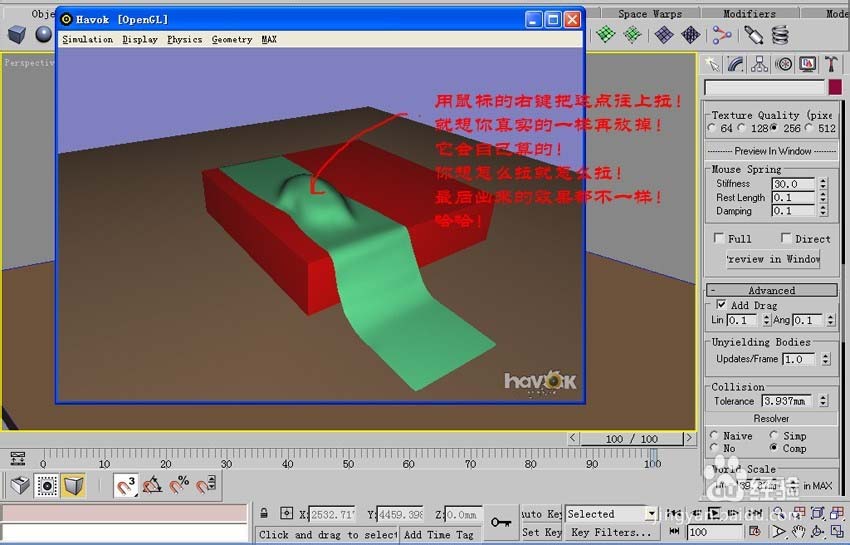The image size is (850, 545).
Task: Click the open timeline mini curve editor icon
Action: pyautogui.click(x=17, y=458)
